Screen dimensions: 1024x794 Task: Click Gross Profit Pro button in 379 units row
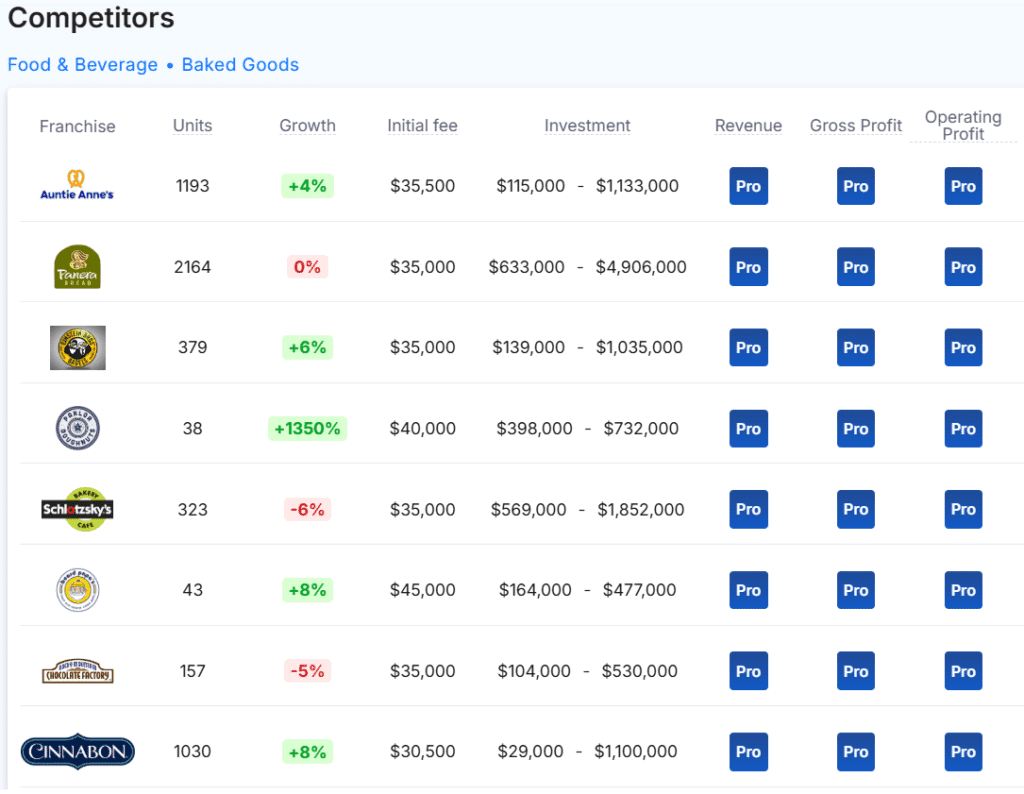coord(856,347)
